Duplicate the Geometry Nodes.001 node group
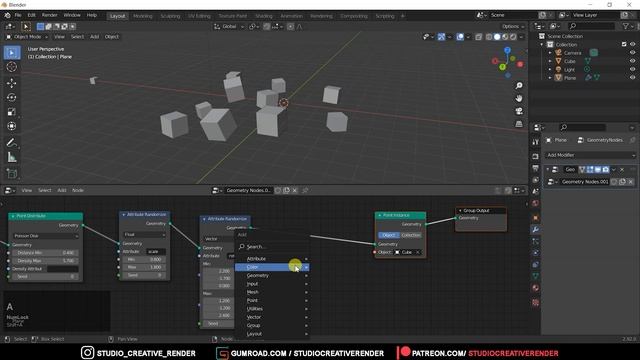640x360 pixels. [622, 182]
